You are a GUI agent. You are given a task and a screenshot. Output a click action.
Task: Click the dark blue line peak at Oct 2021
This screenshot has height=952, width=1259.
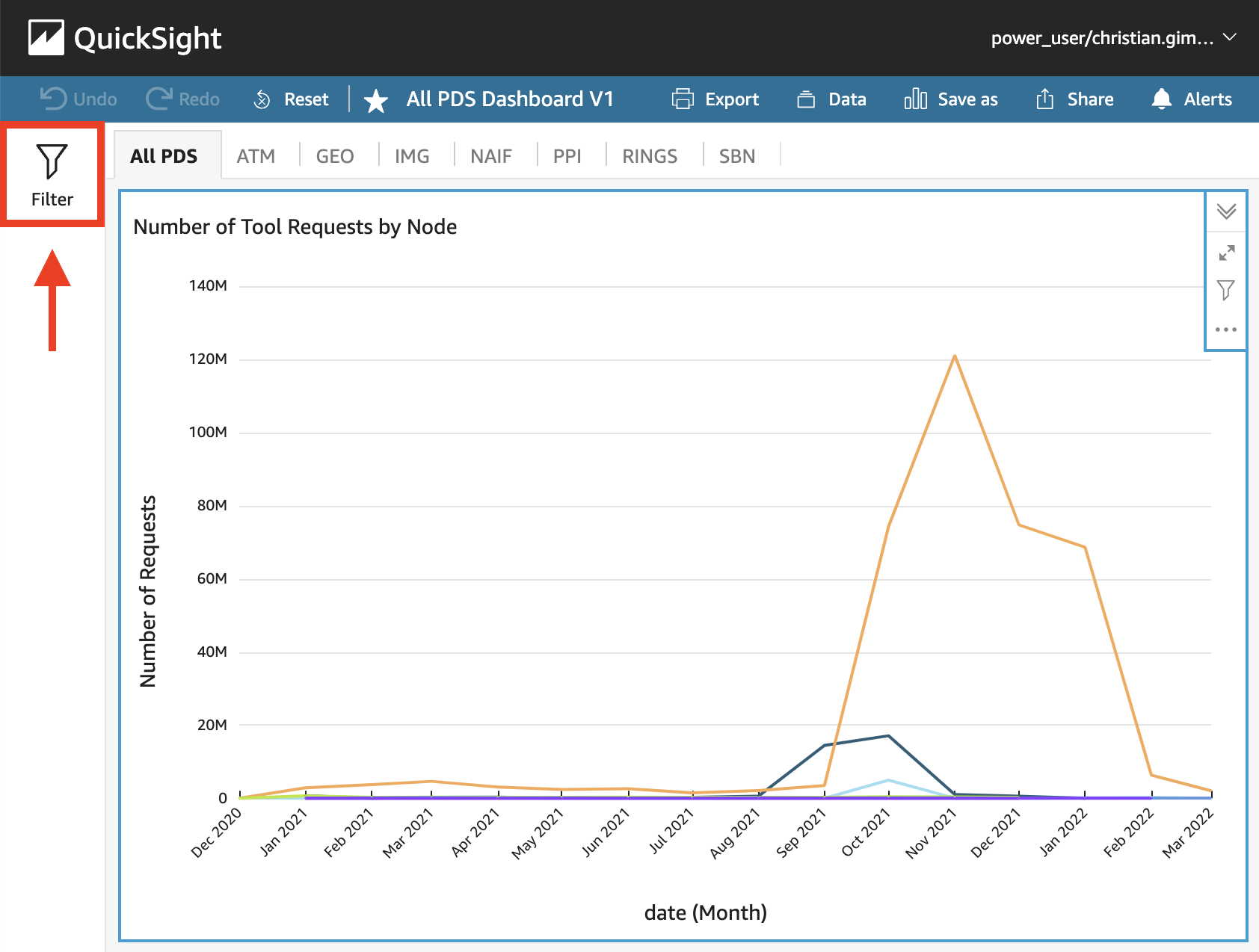889,736
